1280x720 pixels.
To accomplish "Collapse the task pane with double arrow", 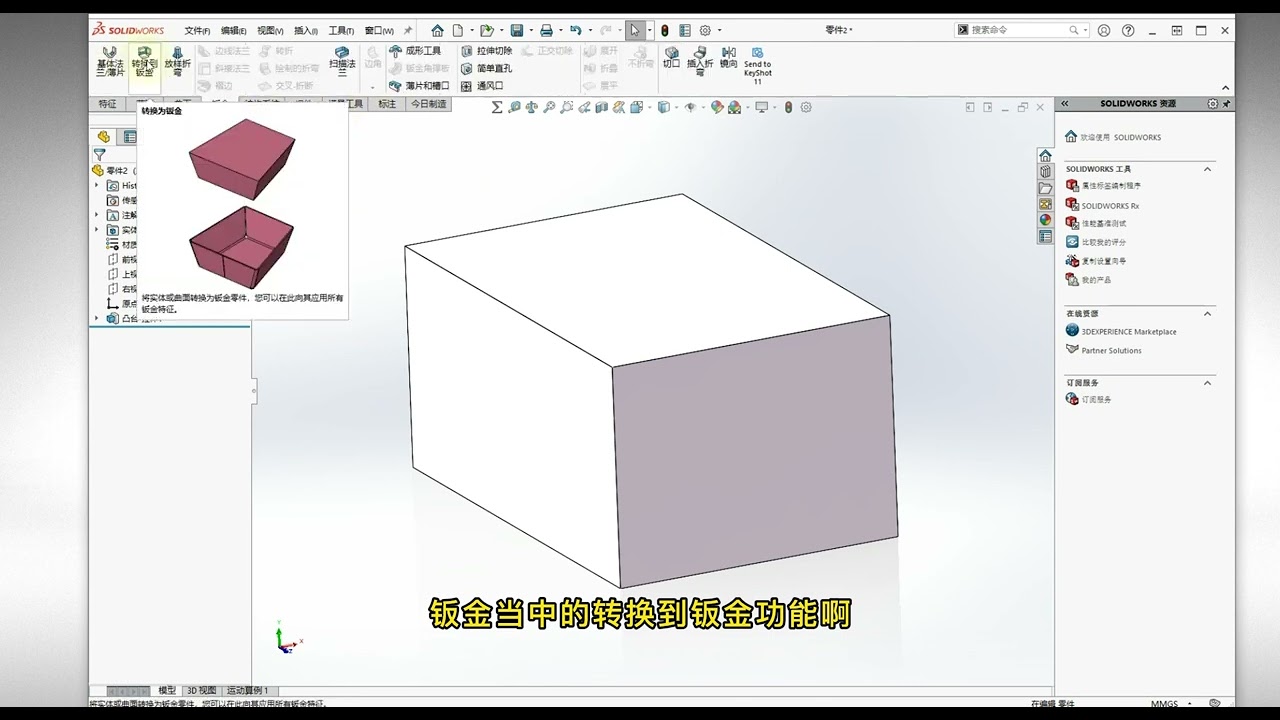I will pyautogui.click(x=1065, y=104).
